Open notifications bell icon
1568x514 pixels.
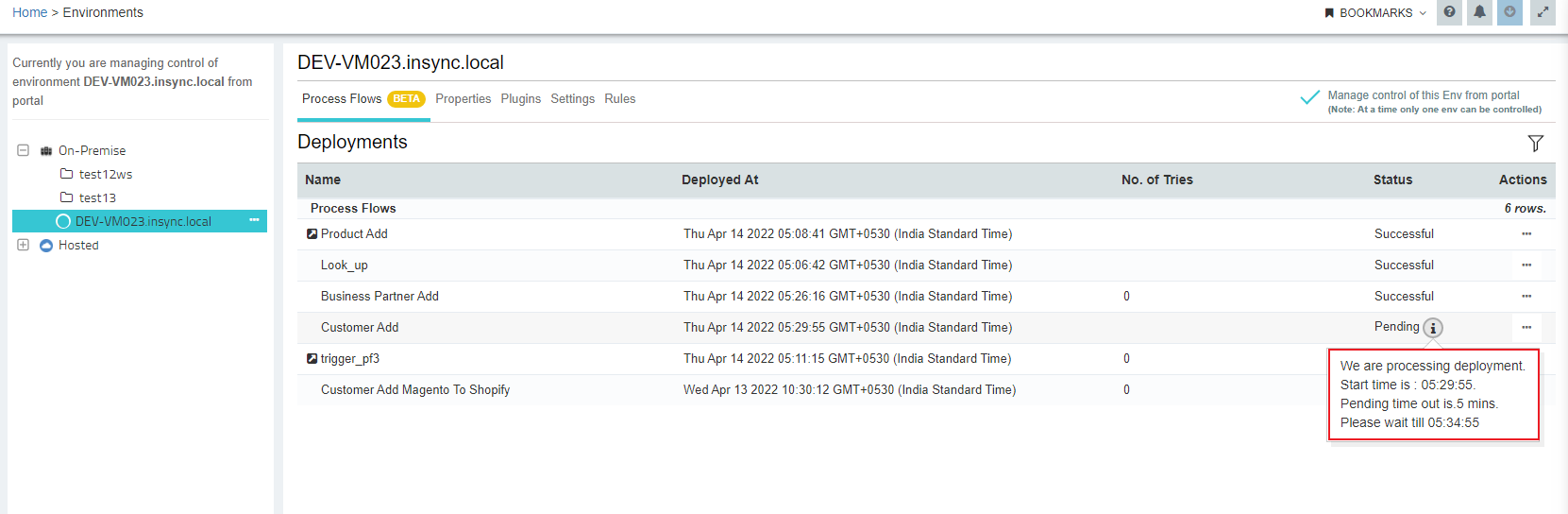click(1479, 12)
